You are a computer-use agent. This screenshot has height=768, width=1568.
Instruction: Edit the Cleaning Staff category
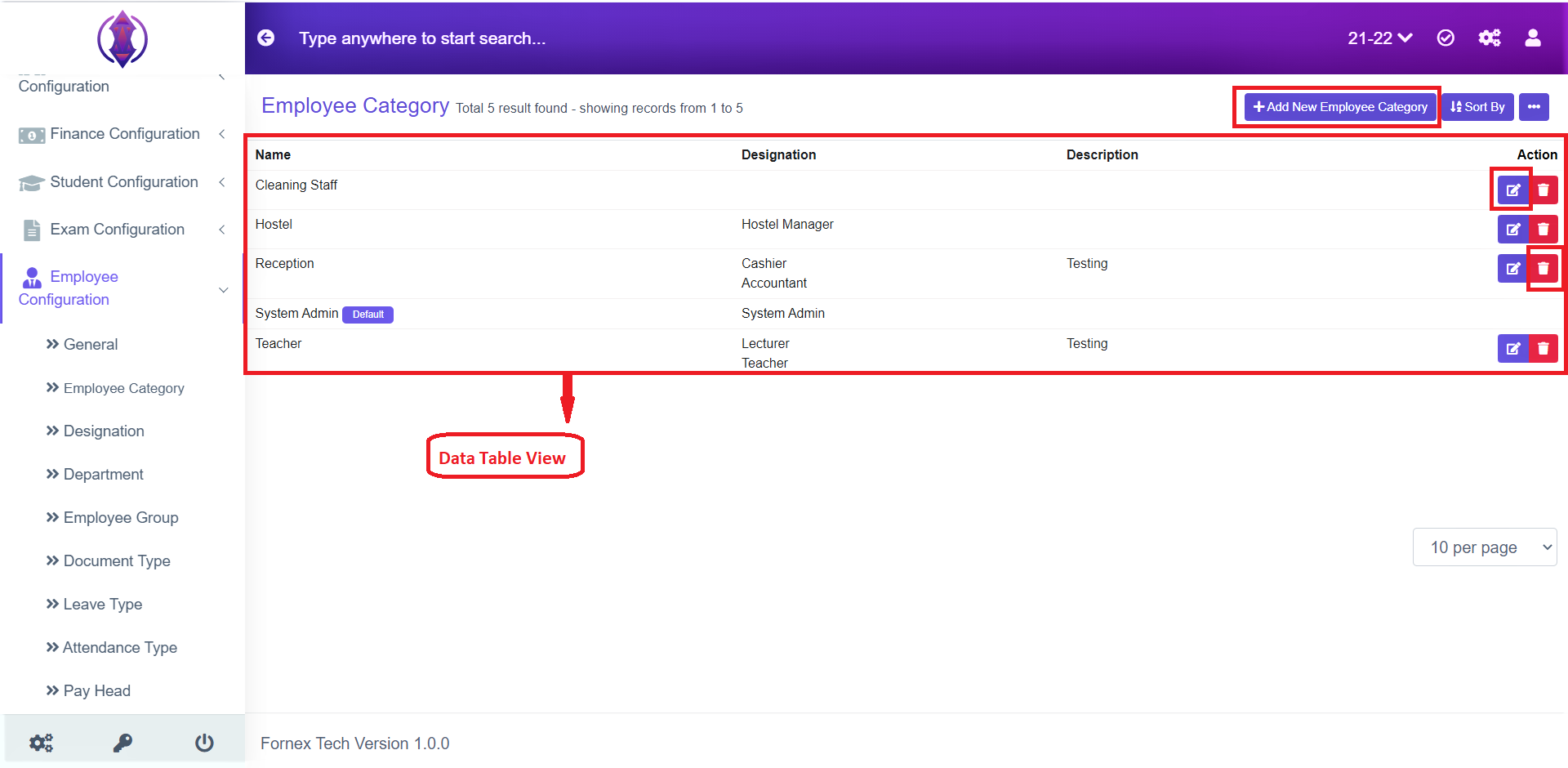(x=1512, y=190)
